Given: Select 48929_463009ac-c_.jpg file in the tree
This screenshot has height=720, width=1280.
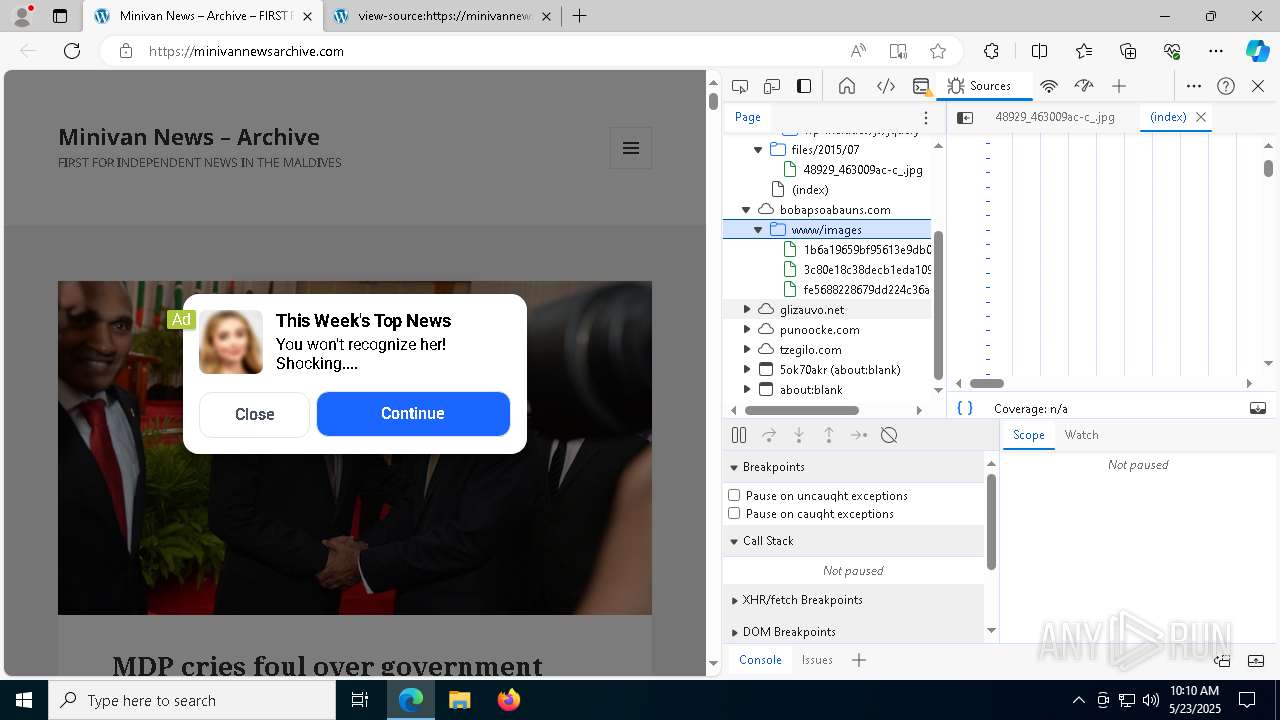Looking at the screenshot, I should [x=863, y=170].
